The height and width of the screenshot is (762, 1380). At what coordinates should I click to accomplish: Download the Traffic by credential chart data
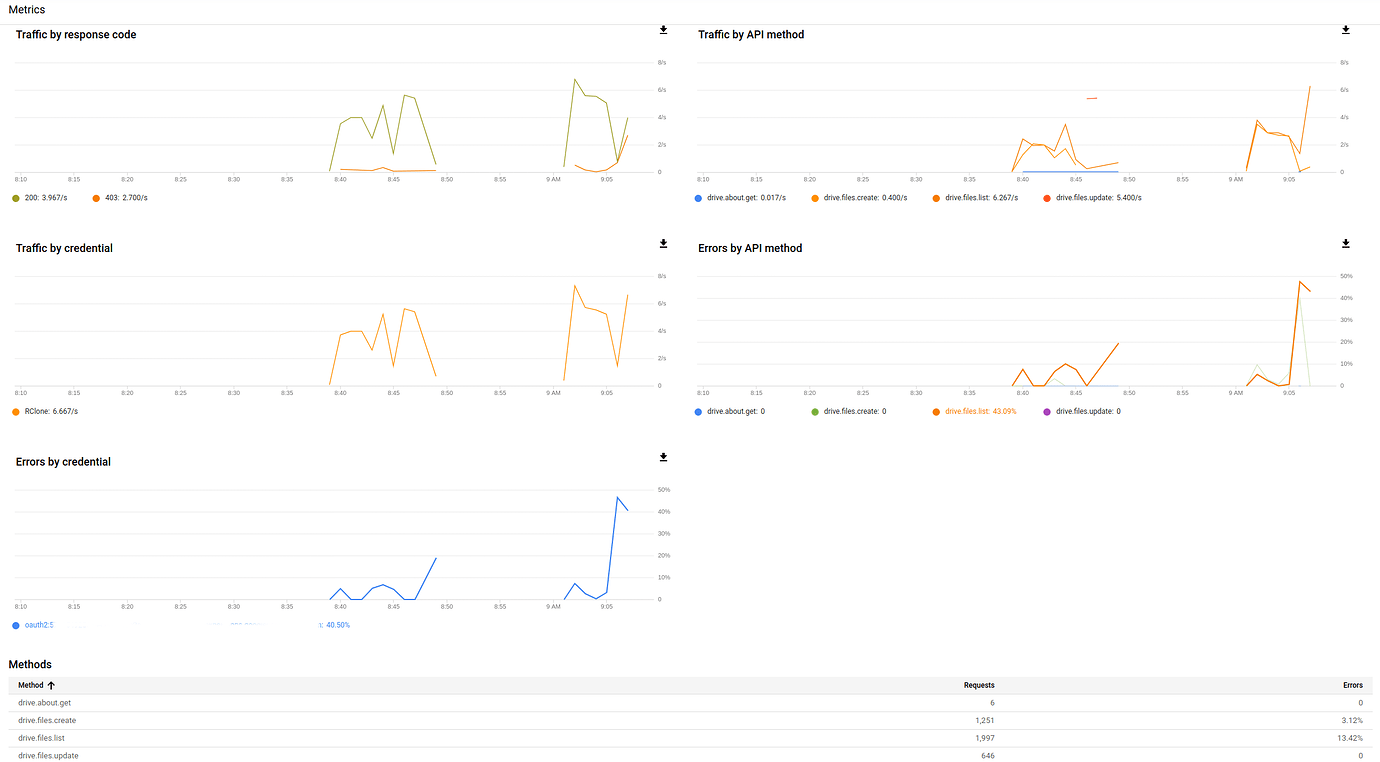pyautogui.click(x=662, y=243)
